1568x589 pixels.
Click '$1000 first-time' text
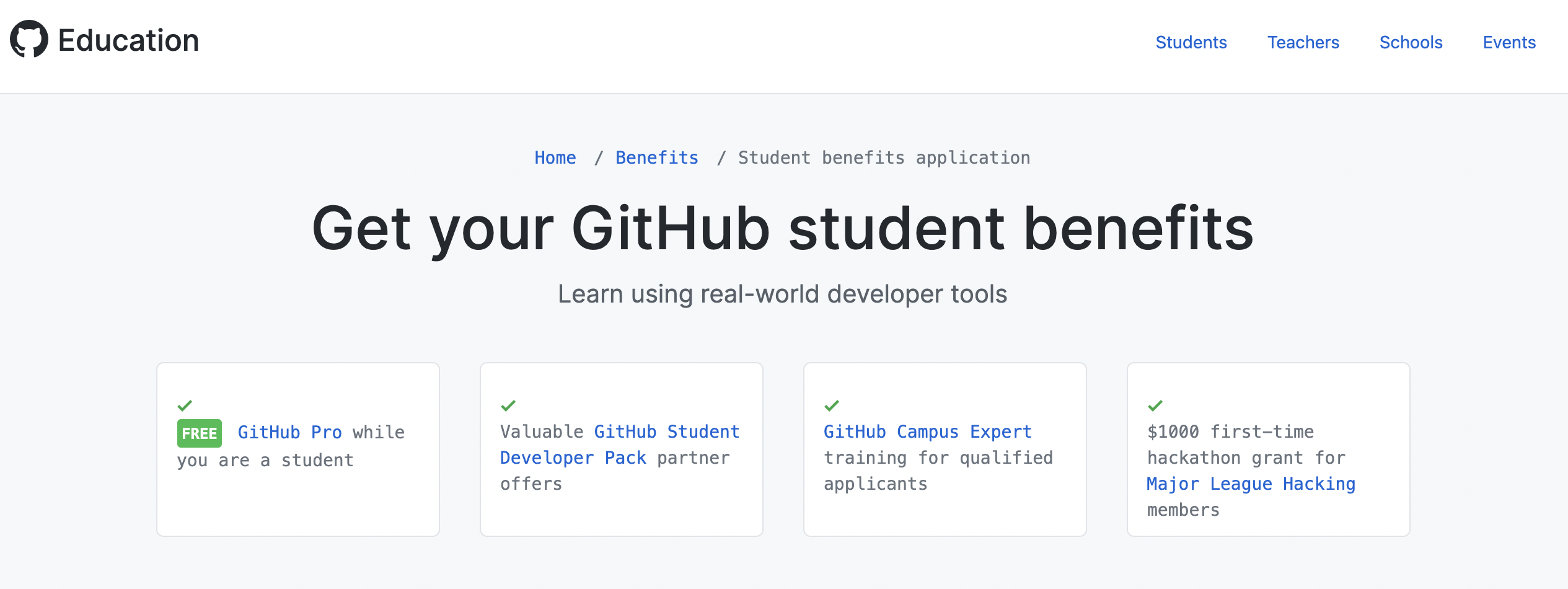[x=1230, y=432]
